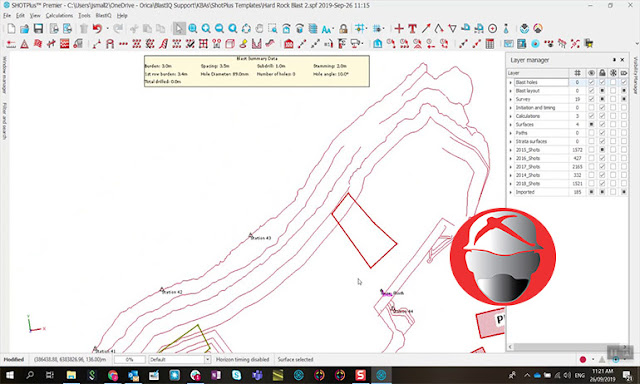Open the Window manager side tab
The height and width of the screenshot is (384, 640).
(x=4, y=75)
